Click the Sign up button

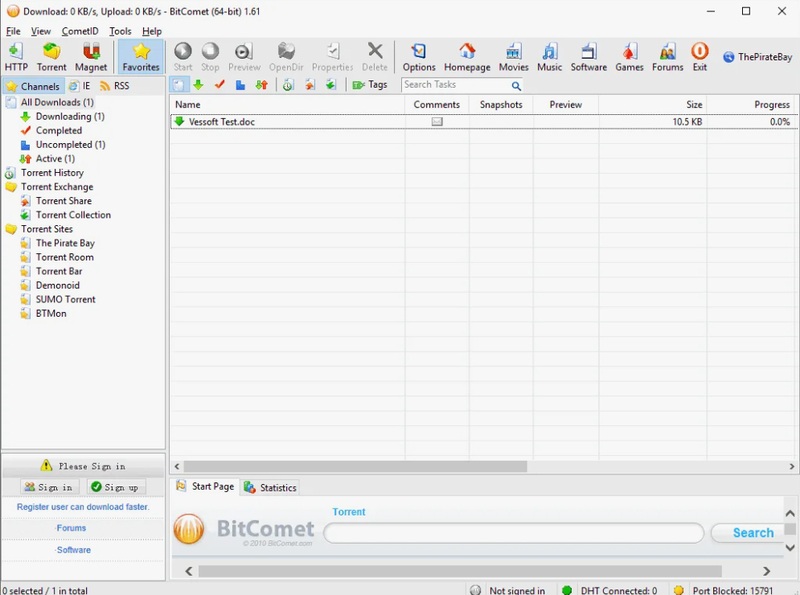[x=114, y=487]
